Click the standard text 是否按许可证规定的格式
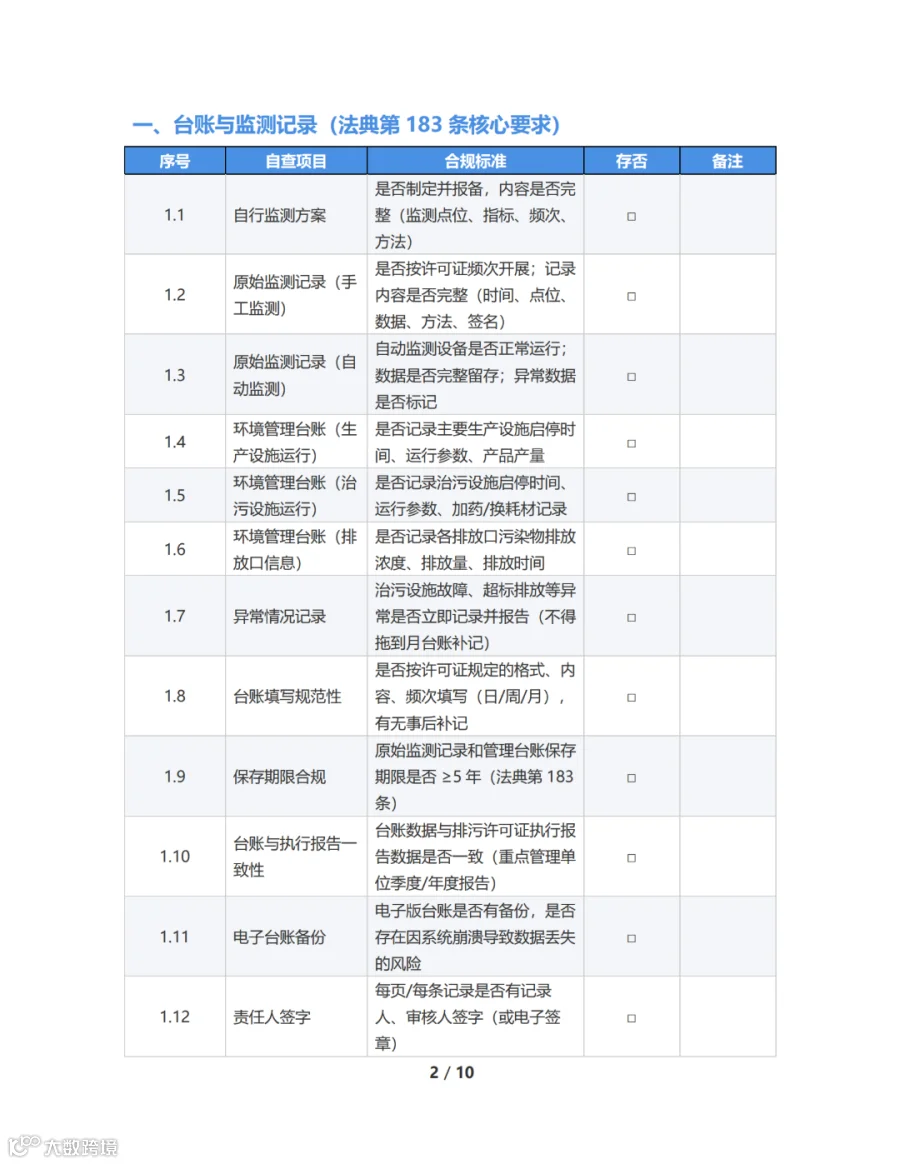This screenshot has width=900, height=1164. click(x=475, y=696)
